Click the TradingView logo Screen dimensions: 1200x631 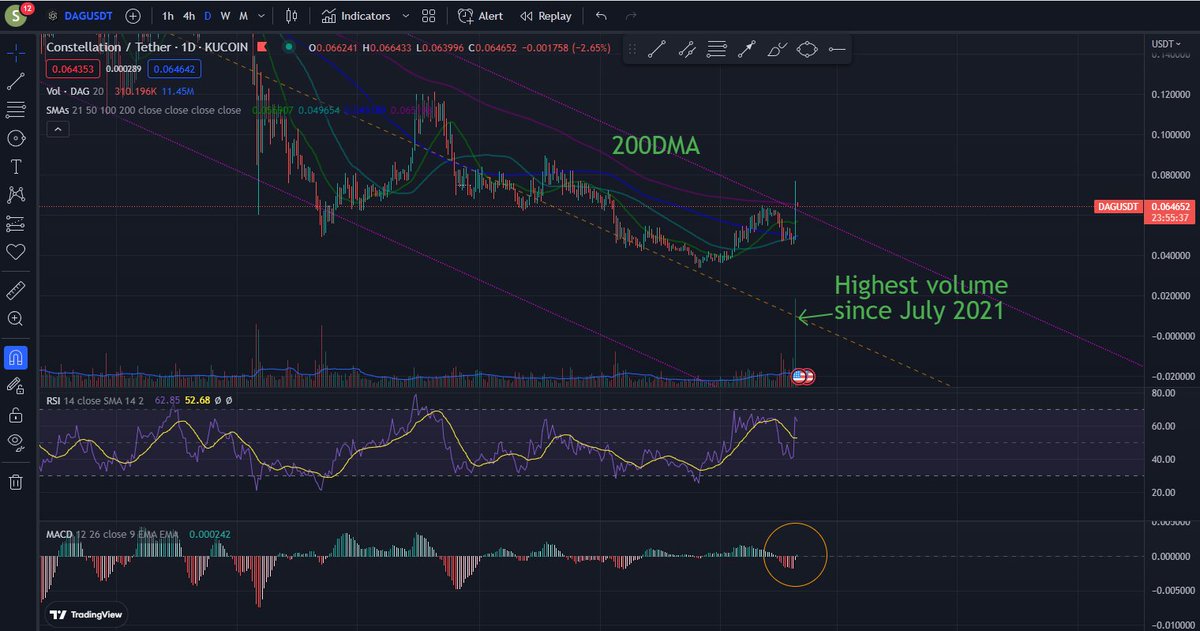tap(86, 616)
